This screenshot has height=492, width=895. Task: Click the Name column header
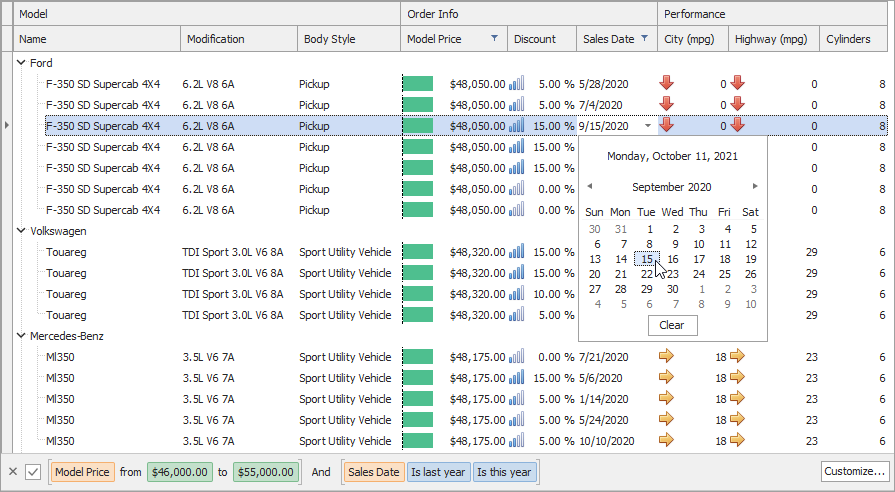pyautogui.click(x=96, y=39)
